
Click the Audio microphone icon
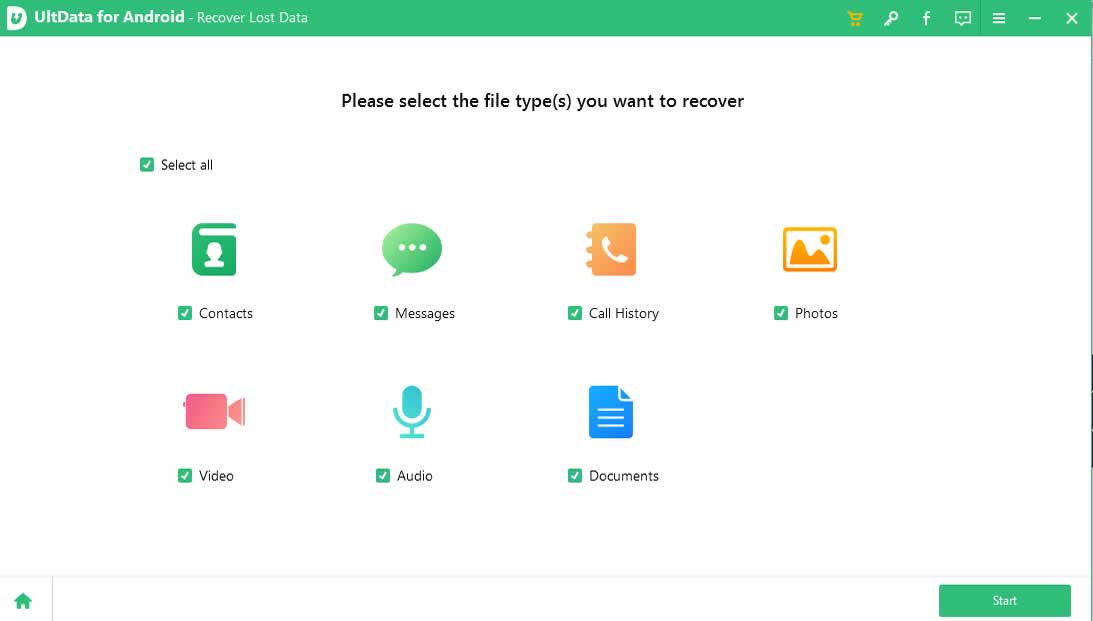411,411
